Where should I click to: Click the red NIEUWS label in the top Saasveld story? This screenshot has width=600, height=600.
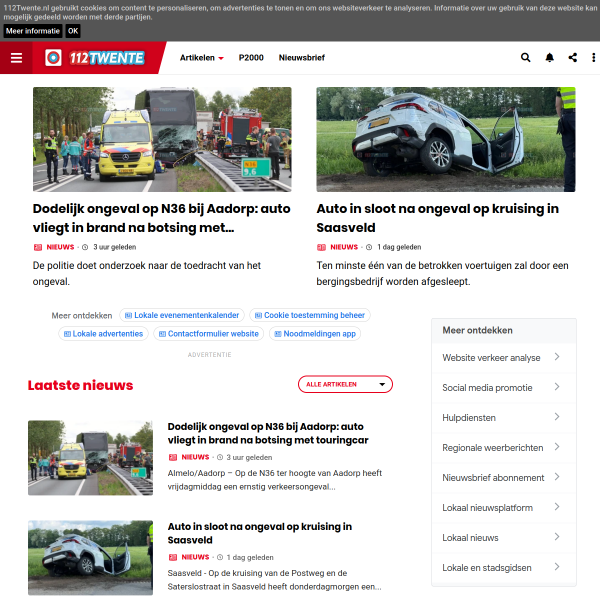point(344,247)
